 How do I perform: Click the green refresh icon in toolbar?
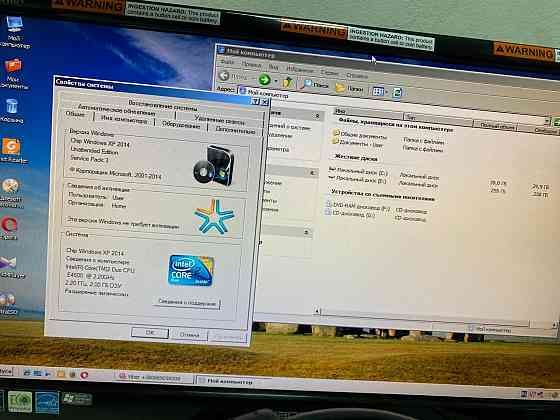pos(397,93)
